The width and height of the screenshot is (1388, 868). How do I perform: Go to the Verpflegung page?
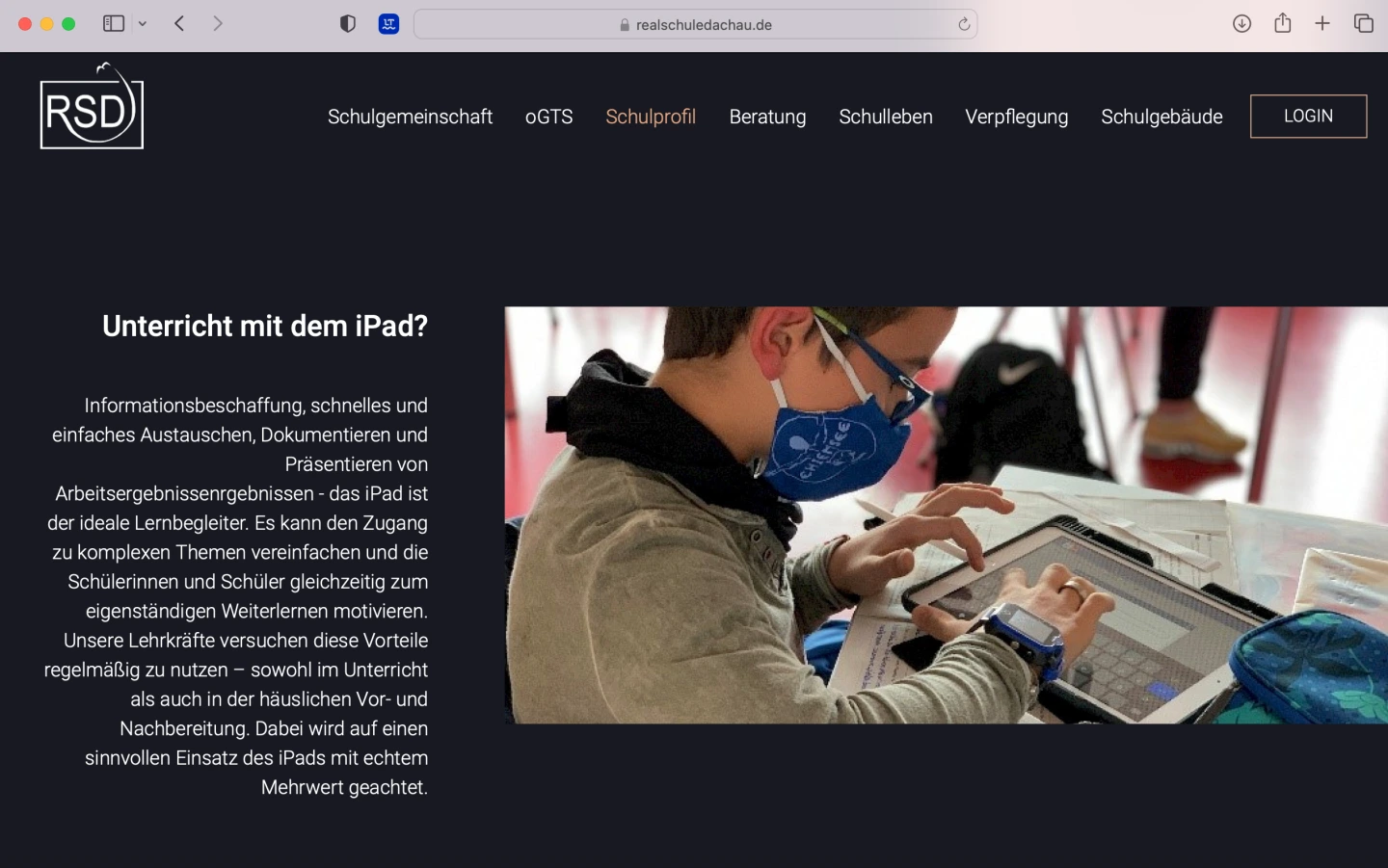pos(1017,117)
